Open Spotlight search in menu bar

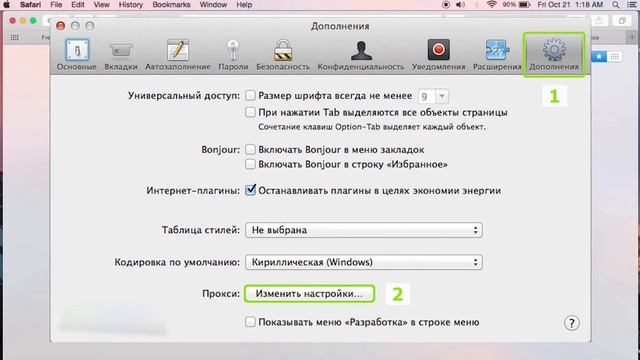pyautogui.click(x=616, y=5)
